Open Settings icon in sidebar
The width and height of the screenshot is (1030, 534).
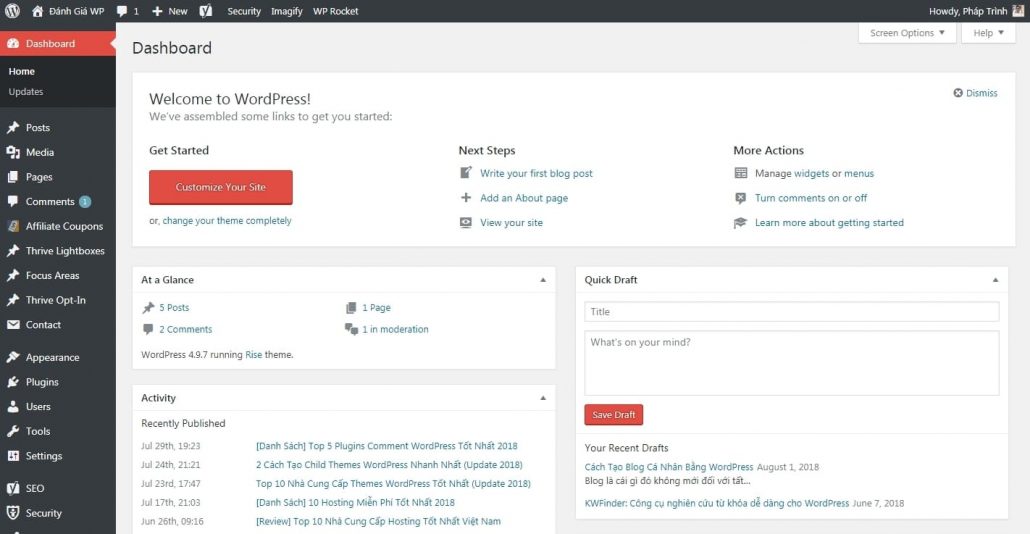(x=13, y=456)
